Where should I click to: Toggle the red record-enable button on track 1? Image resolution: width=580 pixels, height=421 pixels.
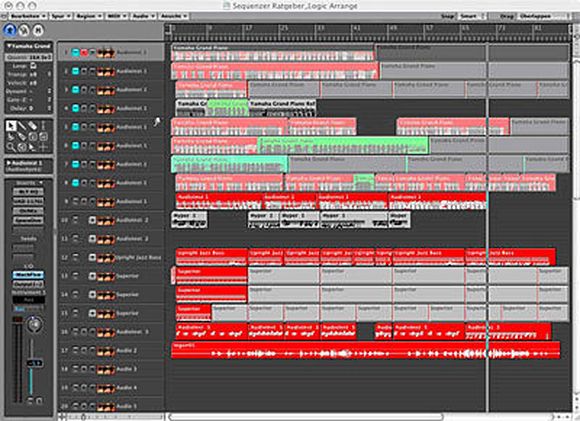point(84,53)
